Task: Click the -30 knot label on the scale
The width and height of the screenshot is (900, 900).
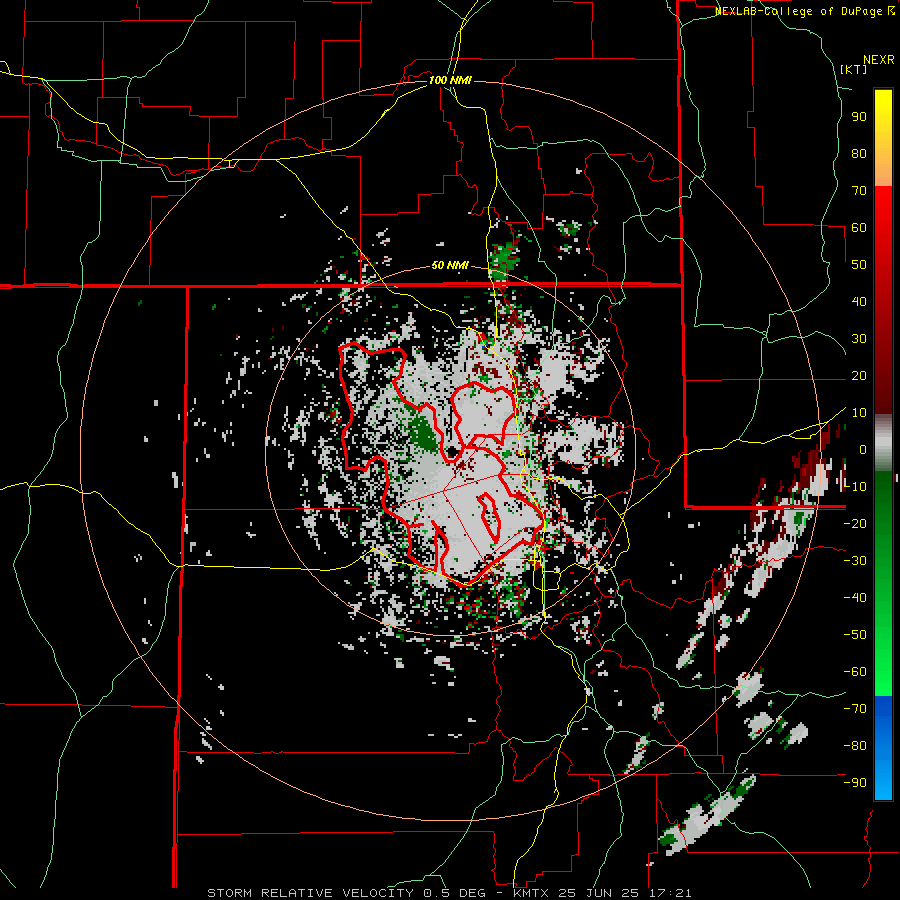Action: coord(855,561)
